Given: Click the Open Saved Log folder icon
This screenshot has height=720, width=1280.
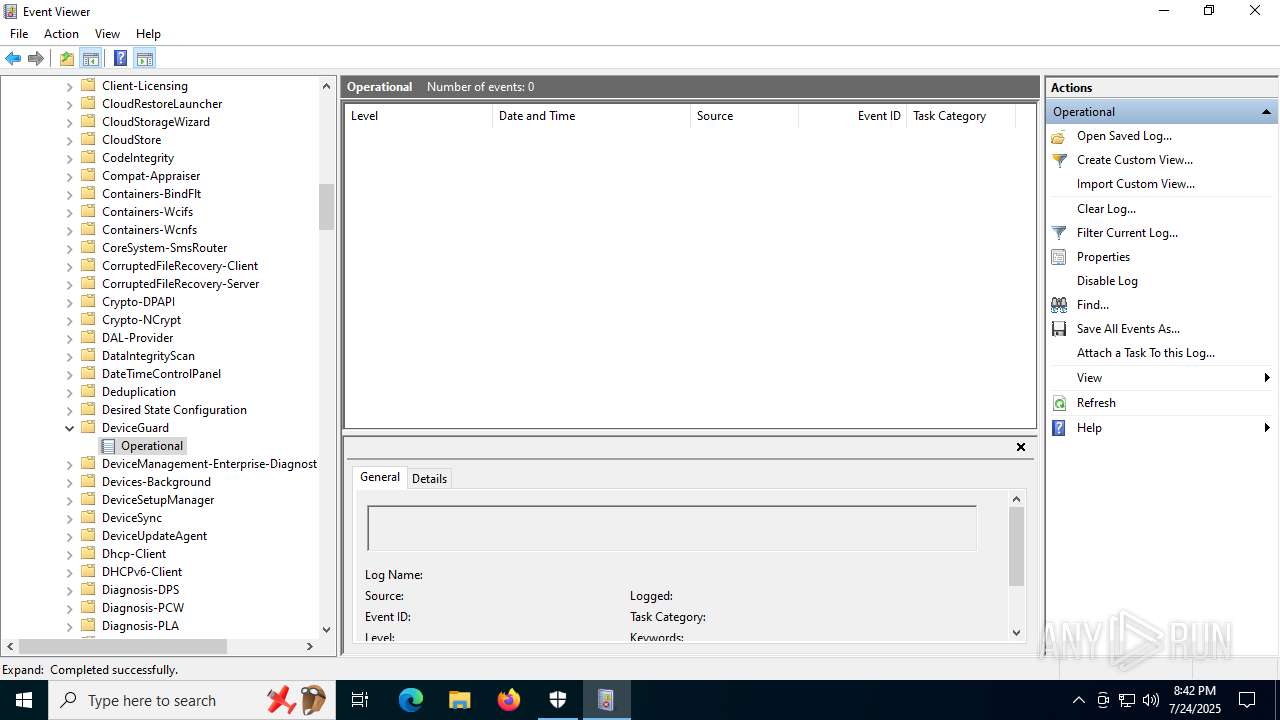Looking at the screenshot, I should coord(1059,136).
